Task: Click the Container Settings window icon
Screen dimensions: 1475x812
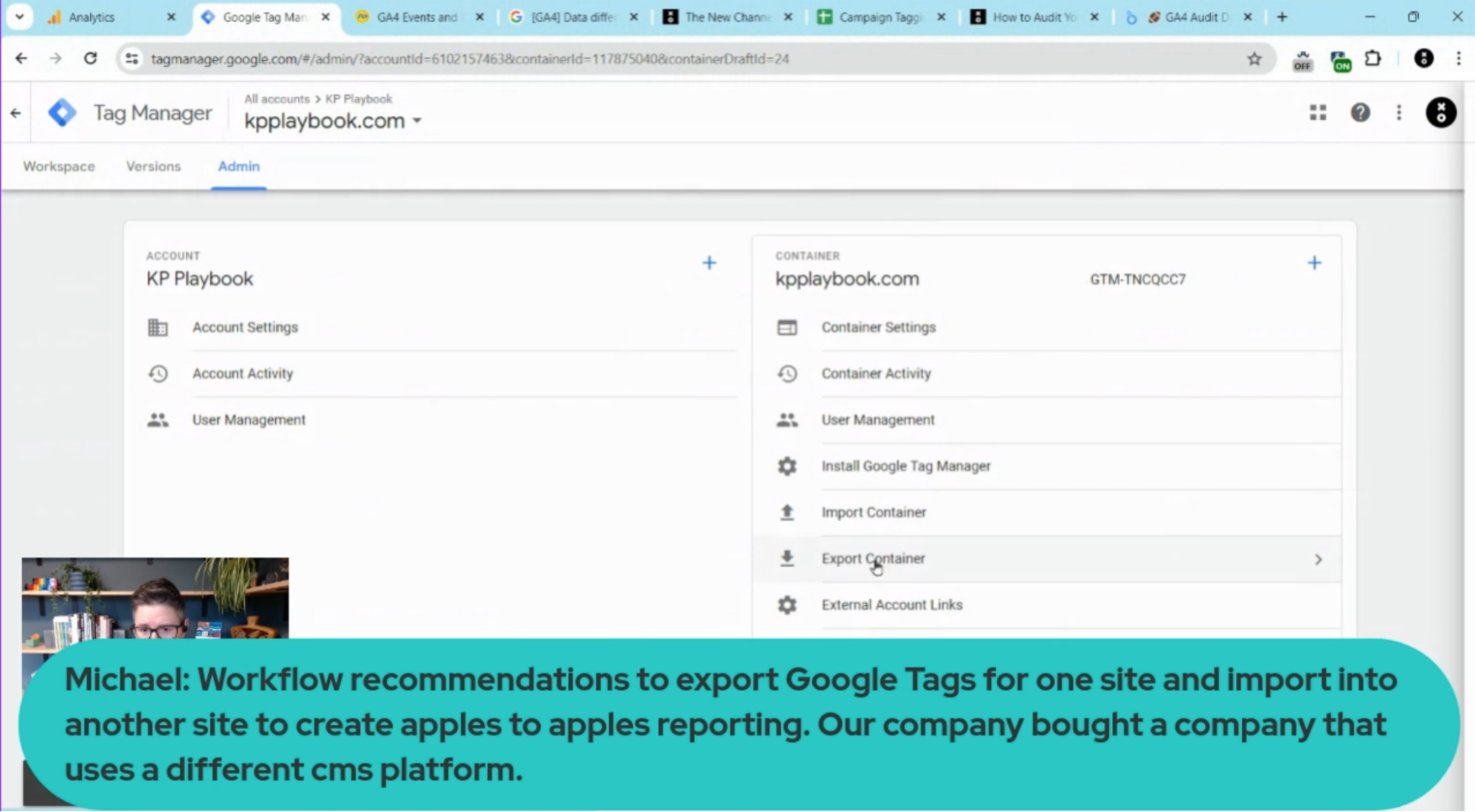Action: (x=787, y=327)
